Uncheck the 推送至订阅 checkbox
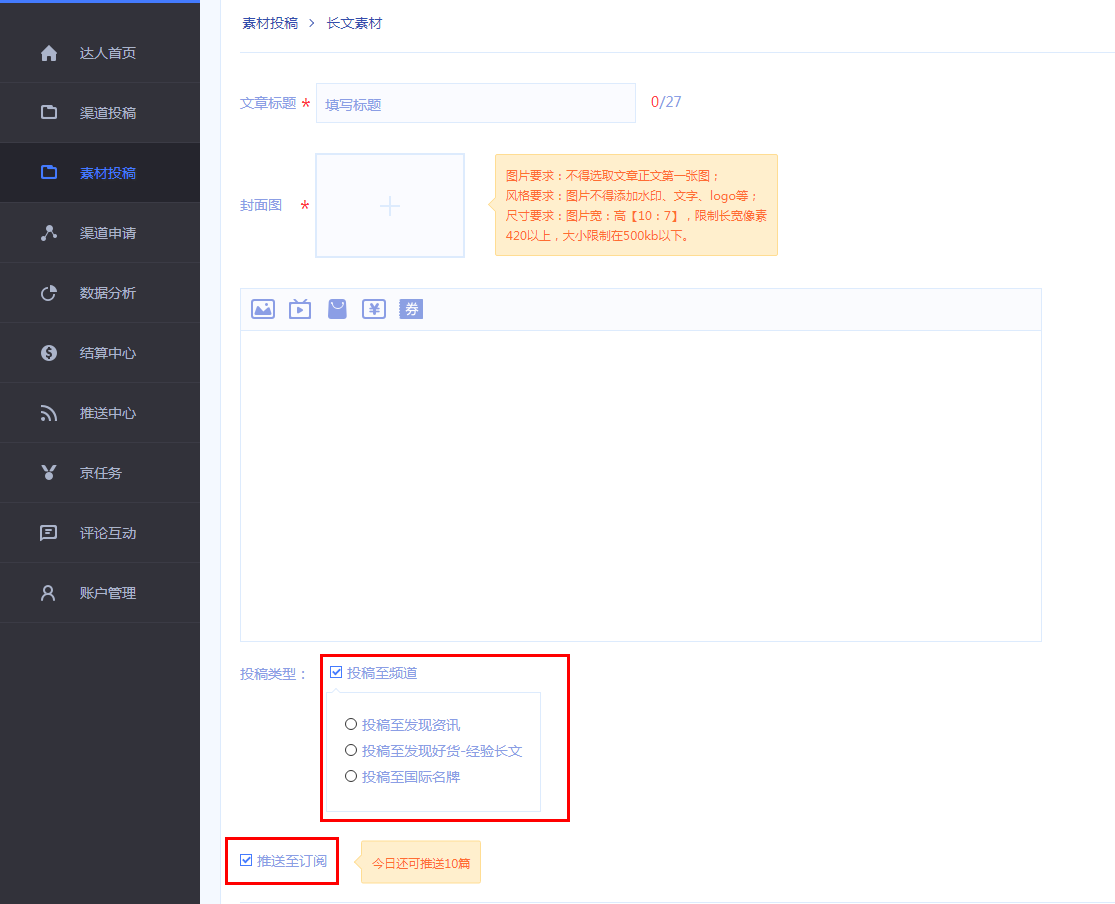This screenshot has width=1115, height=904. pos(246,860)
